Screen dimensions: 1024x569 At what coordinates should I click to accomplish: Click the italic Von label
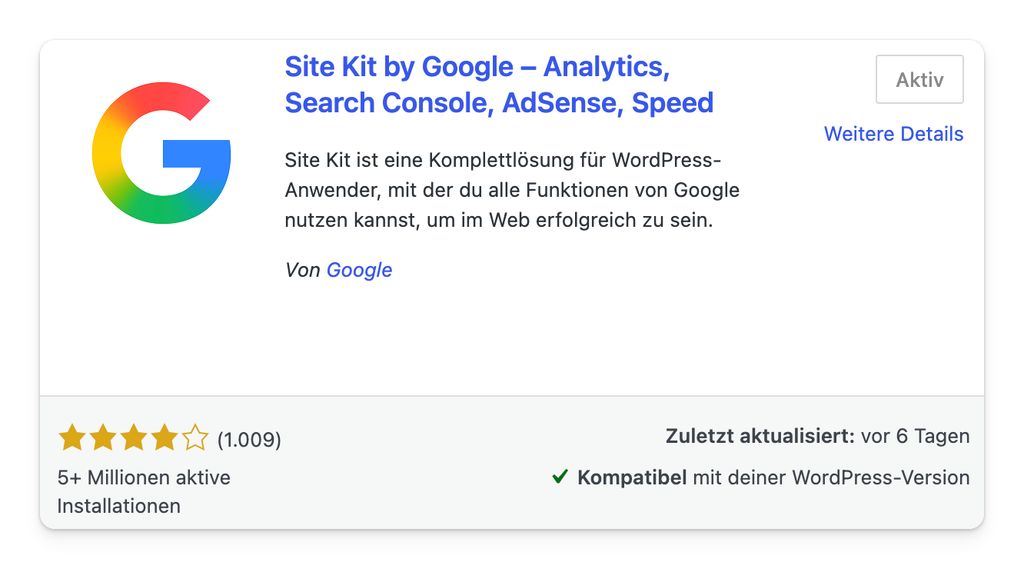(x=302, y=270)
